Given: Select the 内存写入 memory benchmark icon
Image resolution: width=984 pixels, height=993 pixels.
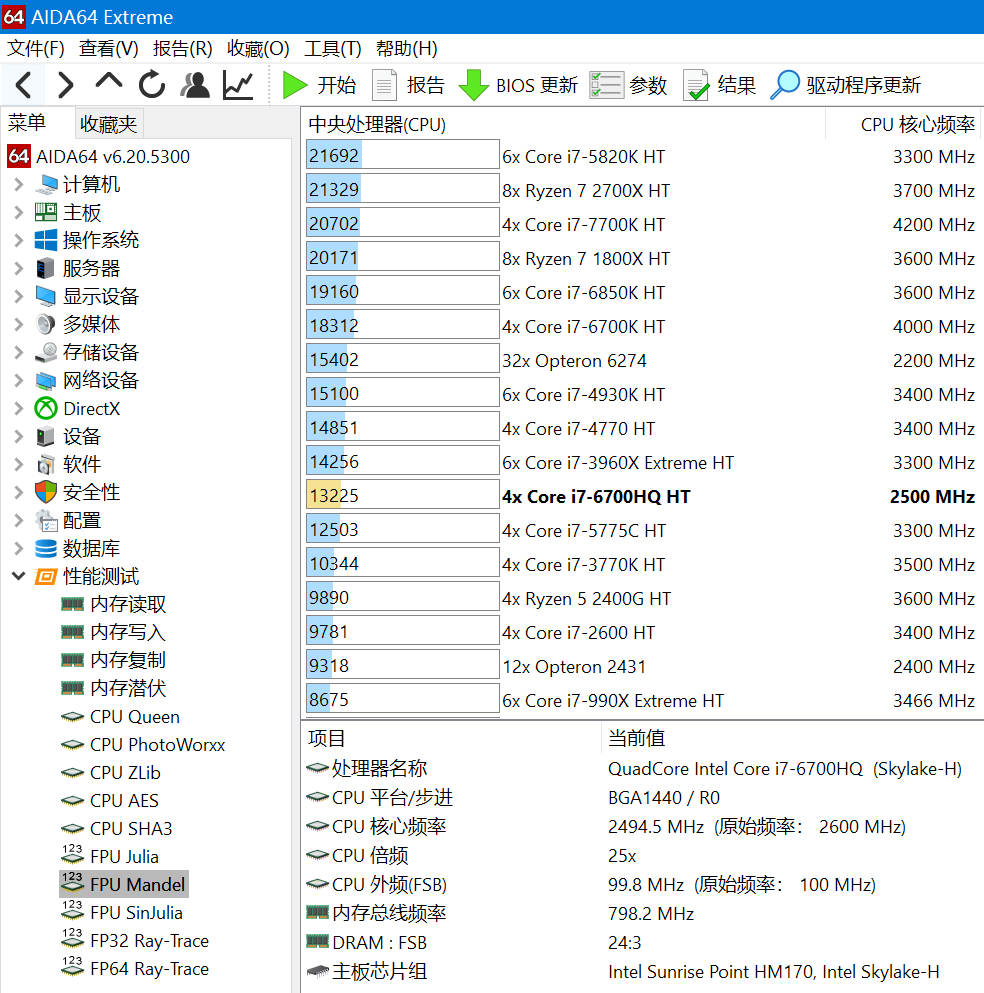Looking at the screenshot, I should [72, 632].
